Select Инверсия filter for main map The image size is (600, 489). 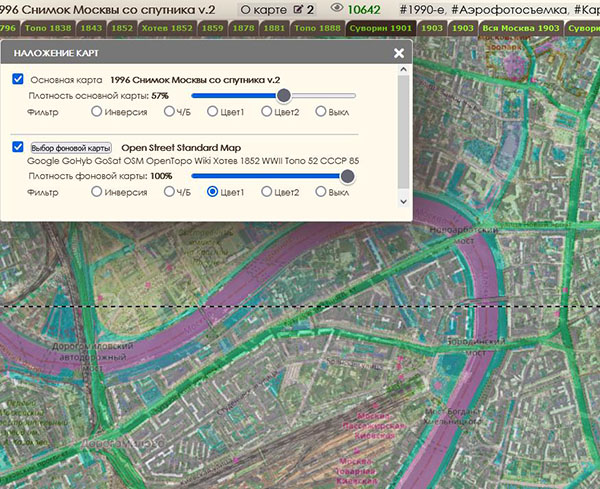coord(97,111)
